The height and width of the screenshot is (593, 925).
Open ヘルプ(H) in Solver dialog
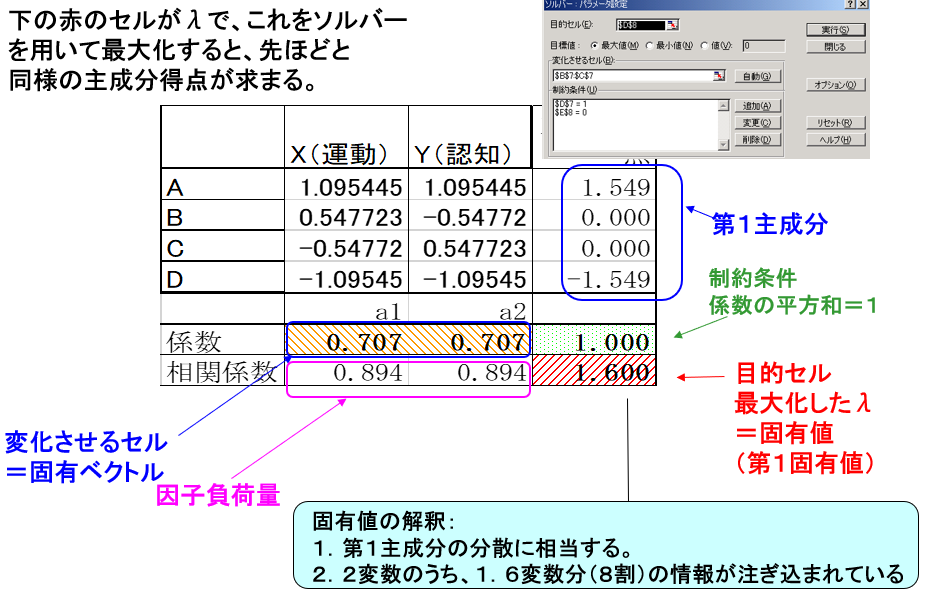point(835,140)
